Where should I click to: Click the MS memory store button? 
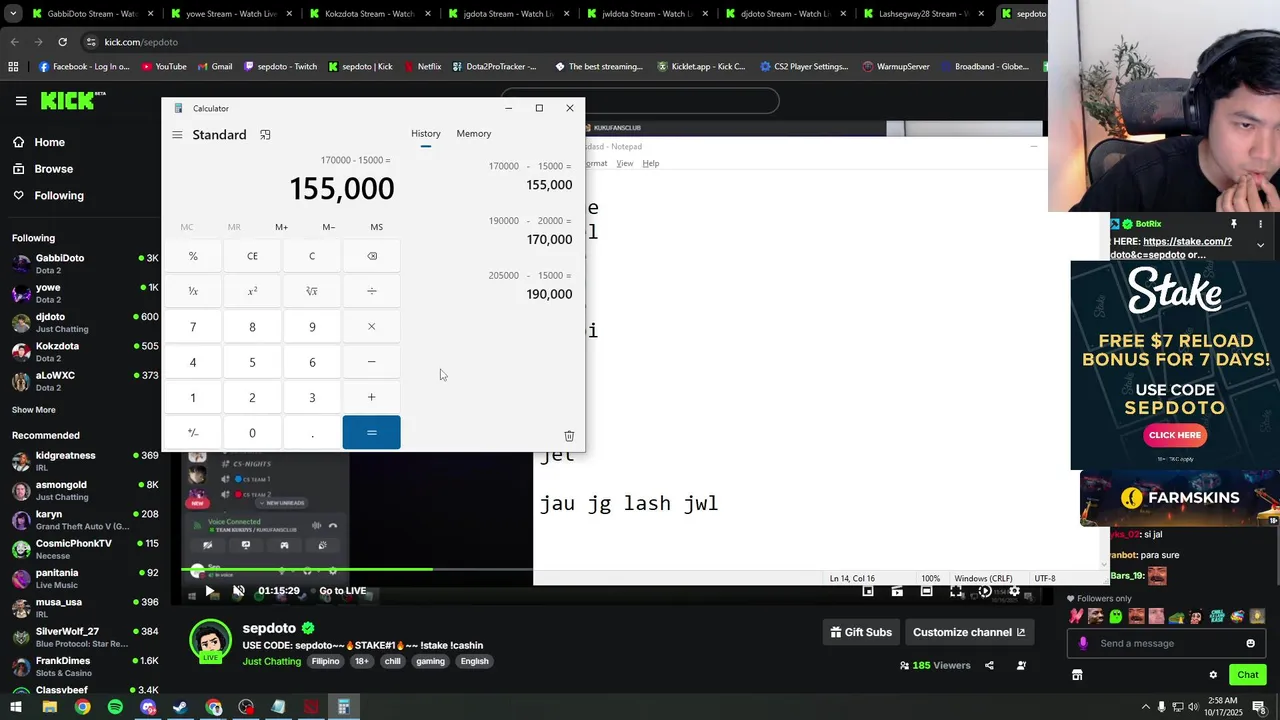click(x=376, y=227)
